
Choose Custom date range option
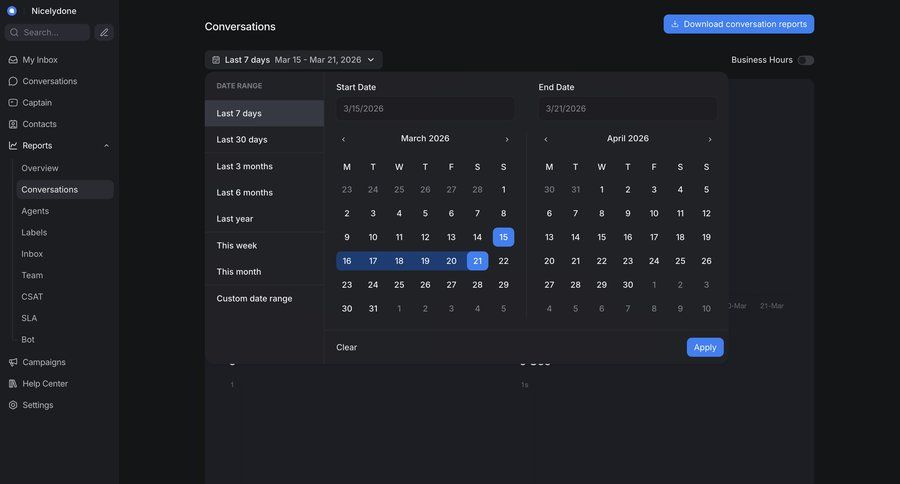coord(264,299)
